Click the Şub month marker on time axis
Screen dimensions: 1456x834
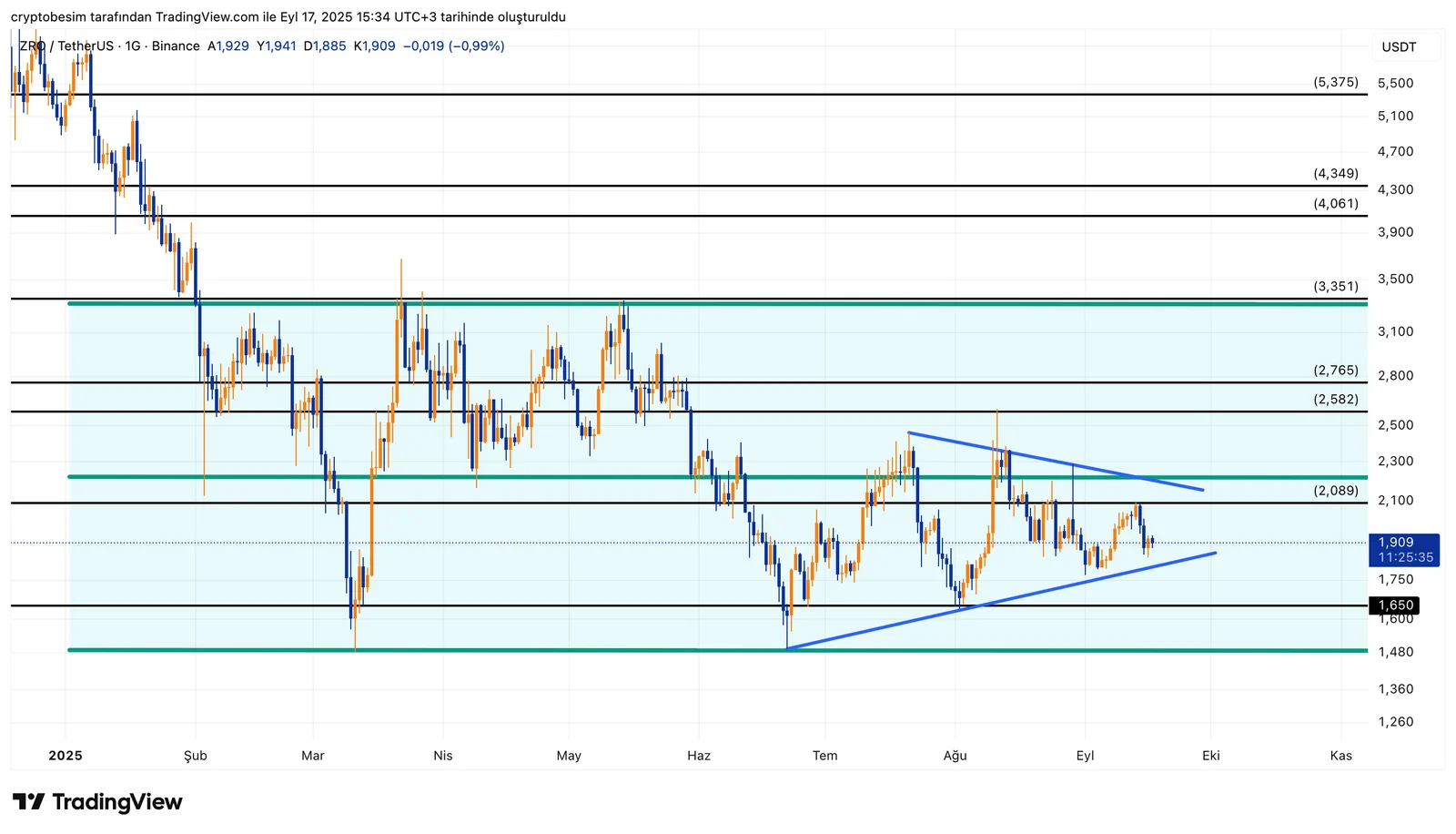(196, 756)
